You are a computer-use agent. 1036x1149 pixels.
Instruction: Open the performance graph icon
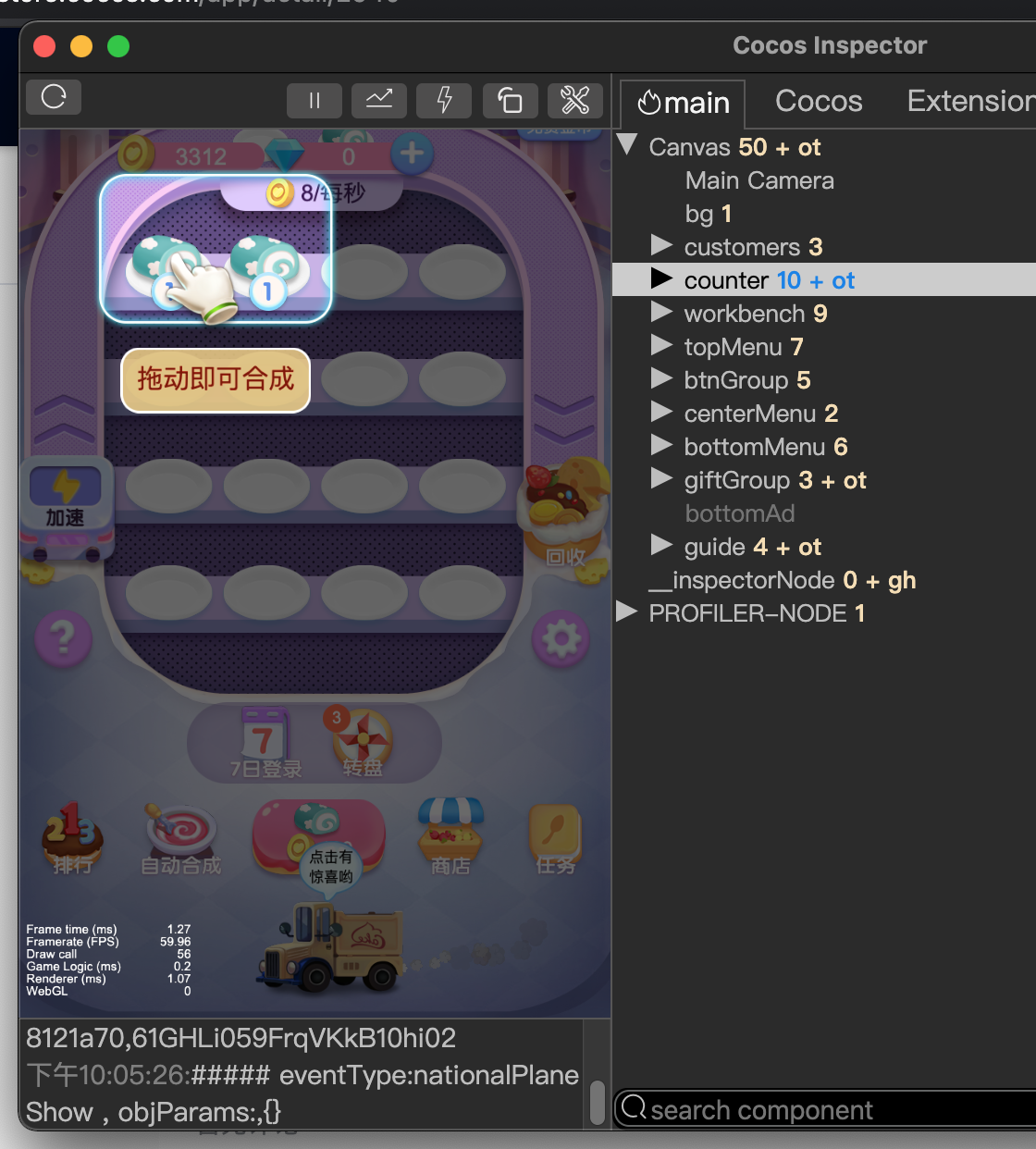coord(378,101)
